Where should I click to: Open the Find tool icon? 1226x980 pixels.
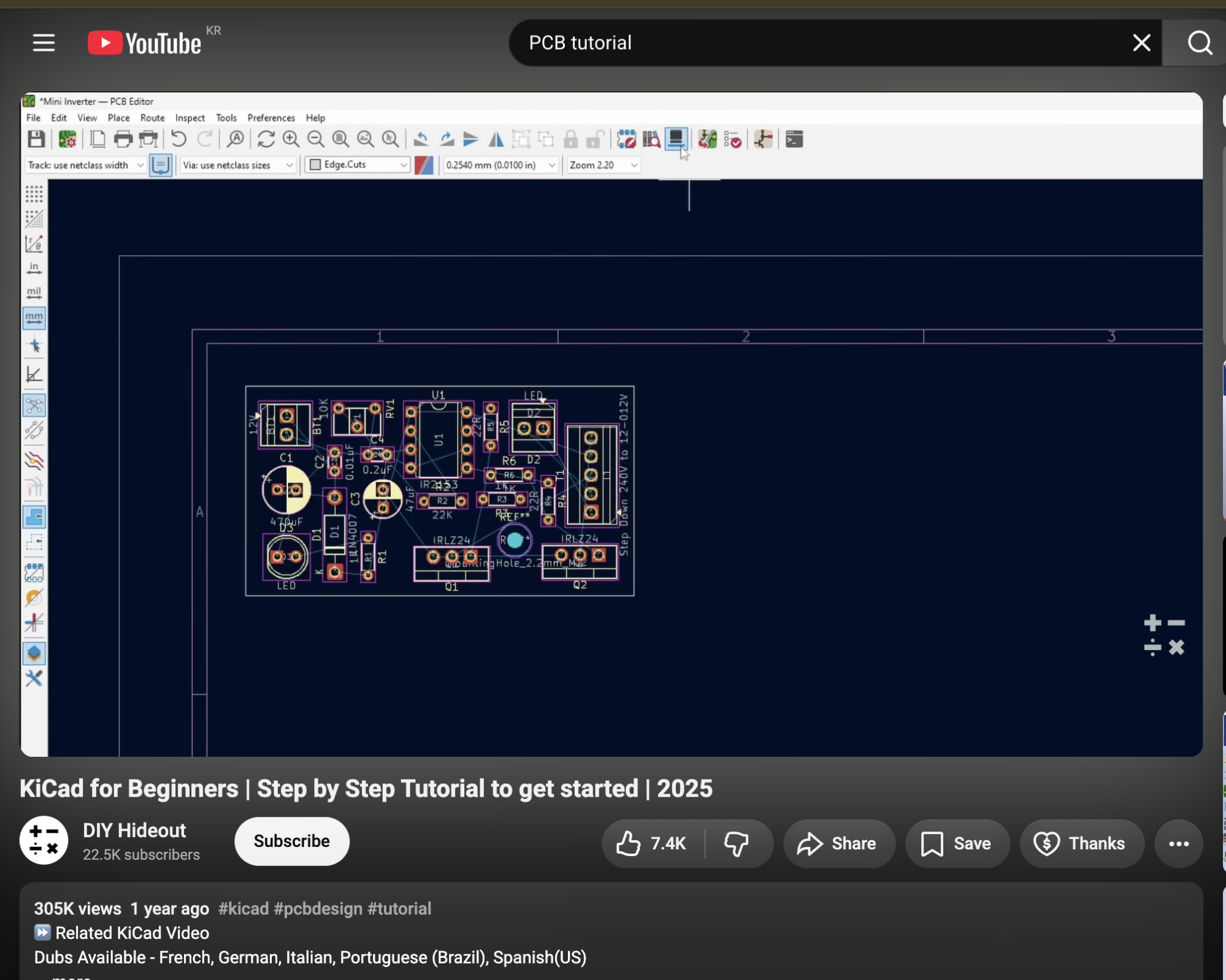(x=236, y=139)
